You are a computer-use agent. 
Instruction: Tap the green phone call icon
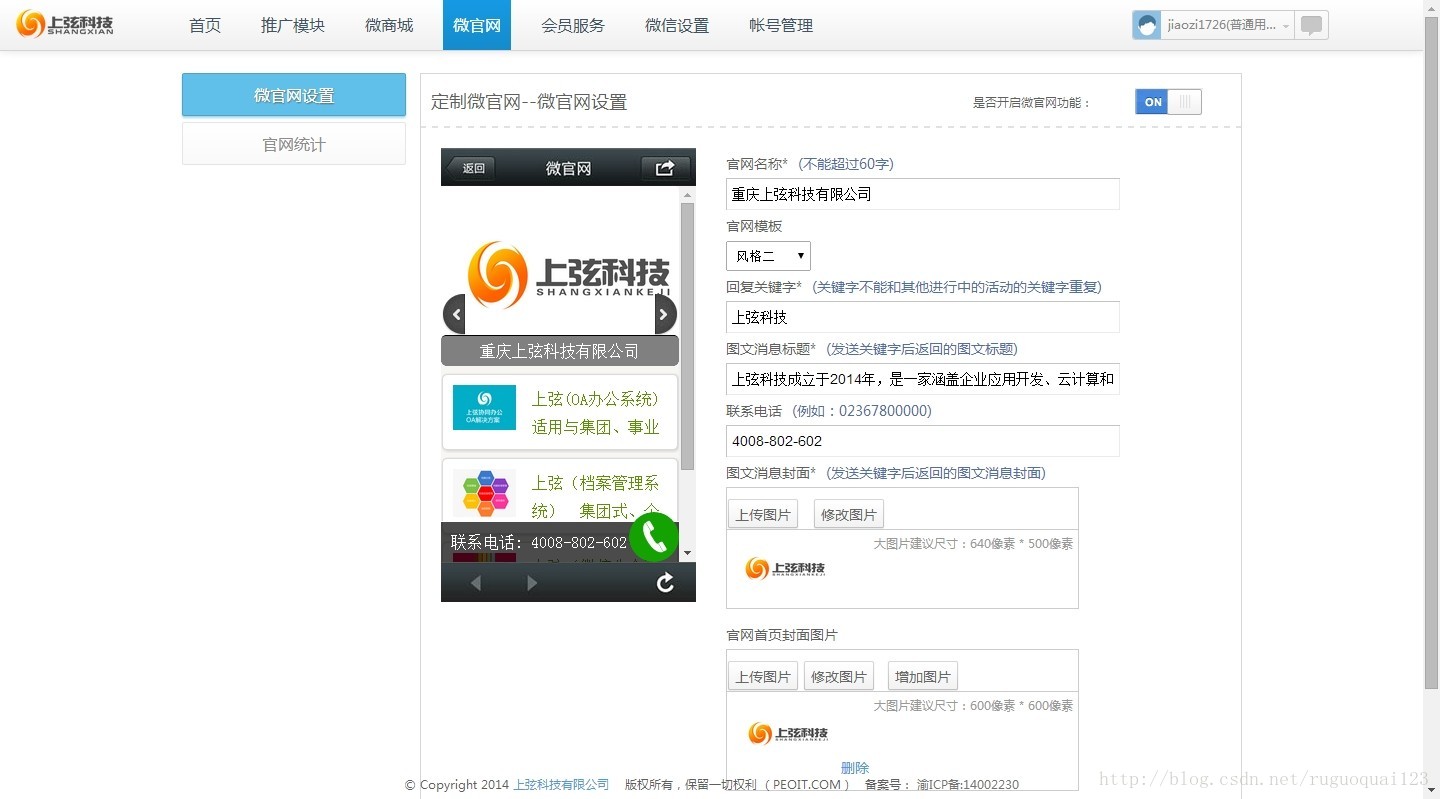point(654,537)
